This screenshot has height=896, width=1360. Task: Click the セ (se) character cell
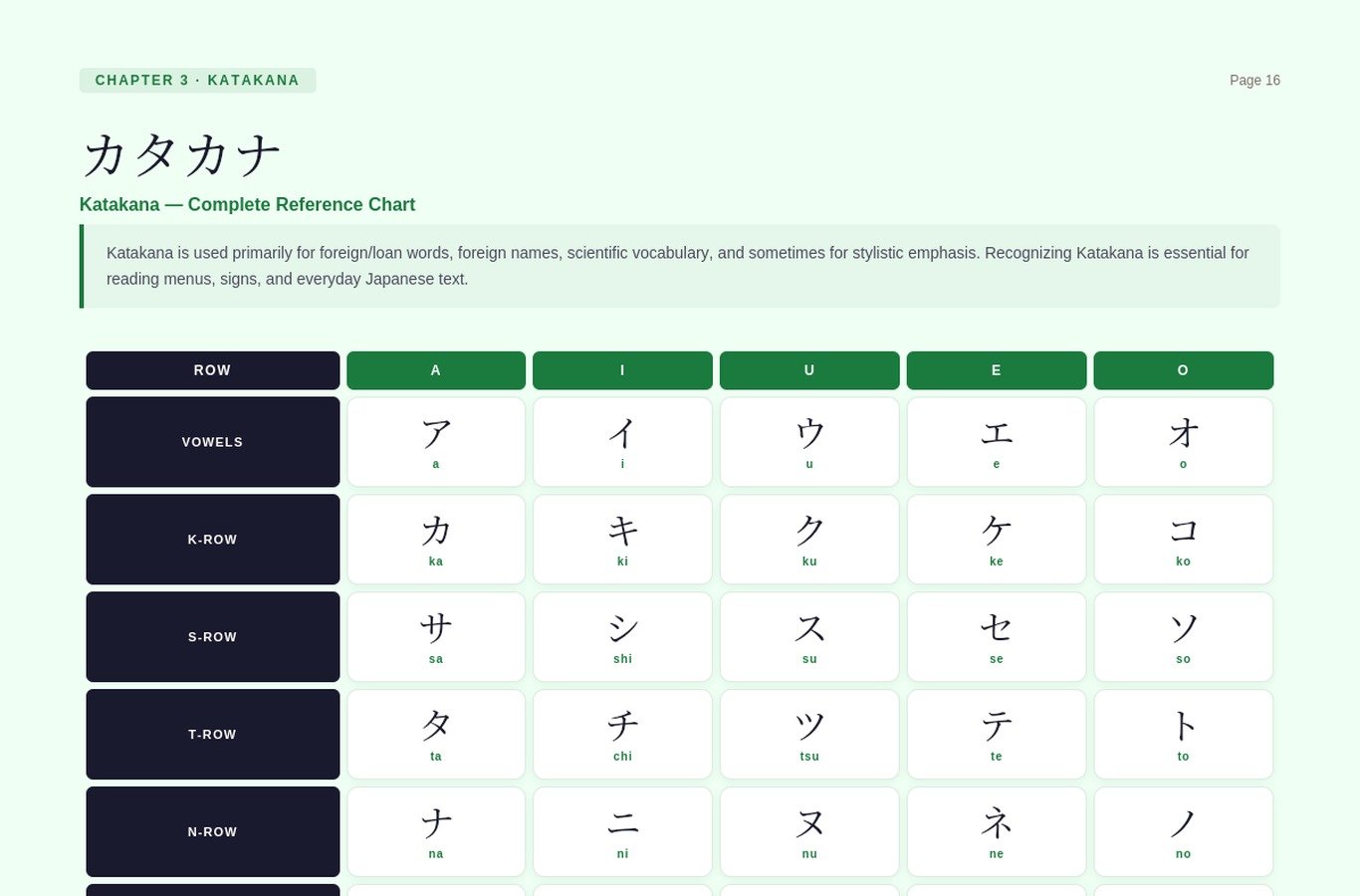[x=996, y=636]
